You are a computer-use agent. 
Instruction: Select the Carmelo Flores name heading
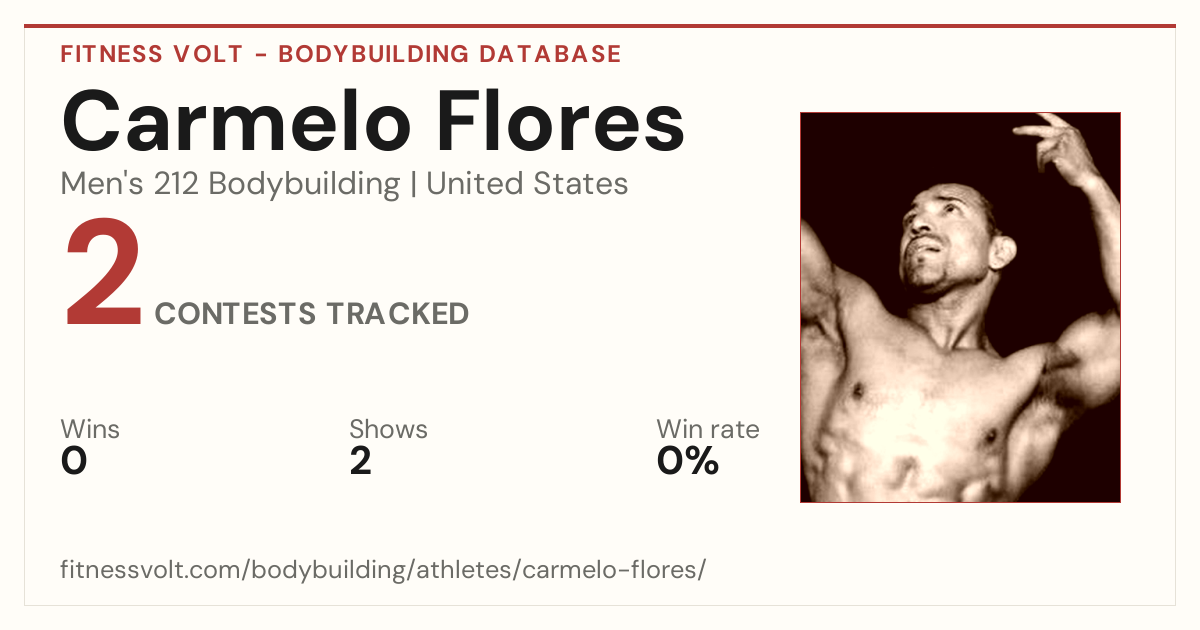point(373,120)
